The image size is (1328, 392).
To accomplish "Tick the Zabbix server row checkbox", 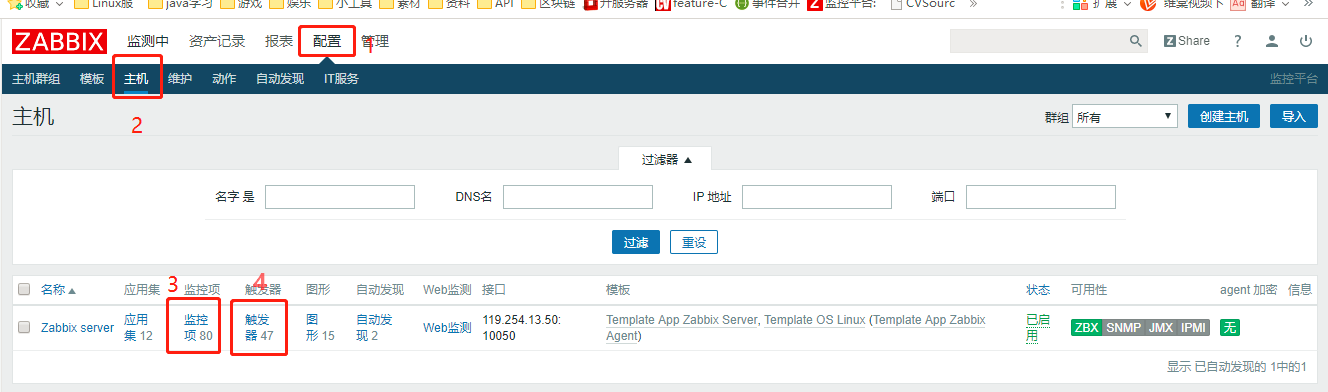I will pyautogui.click(x=24, y=327).
